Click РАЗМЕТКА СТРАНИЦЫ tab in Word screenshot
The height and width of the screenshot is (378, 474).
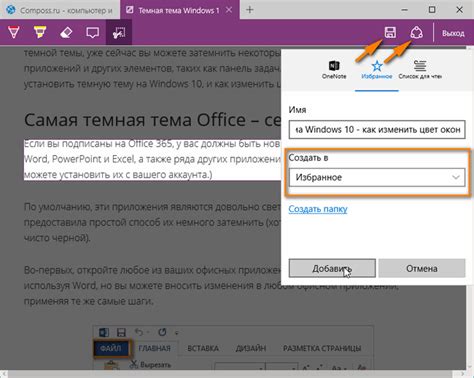322,348
